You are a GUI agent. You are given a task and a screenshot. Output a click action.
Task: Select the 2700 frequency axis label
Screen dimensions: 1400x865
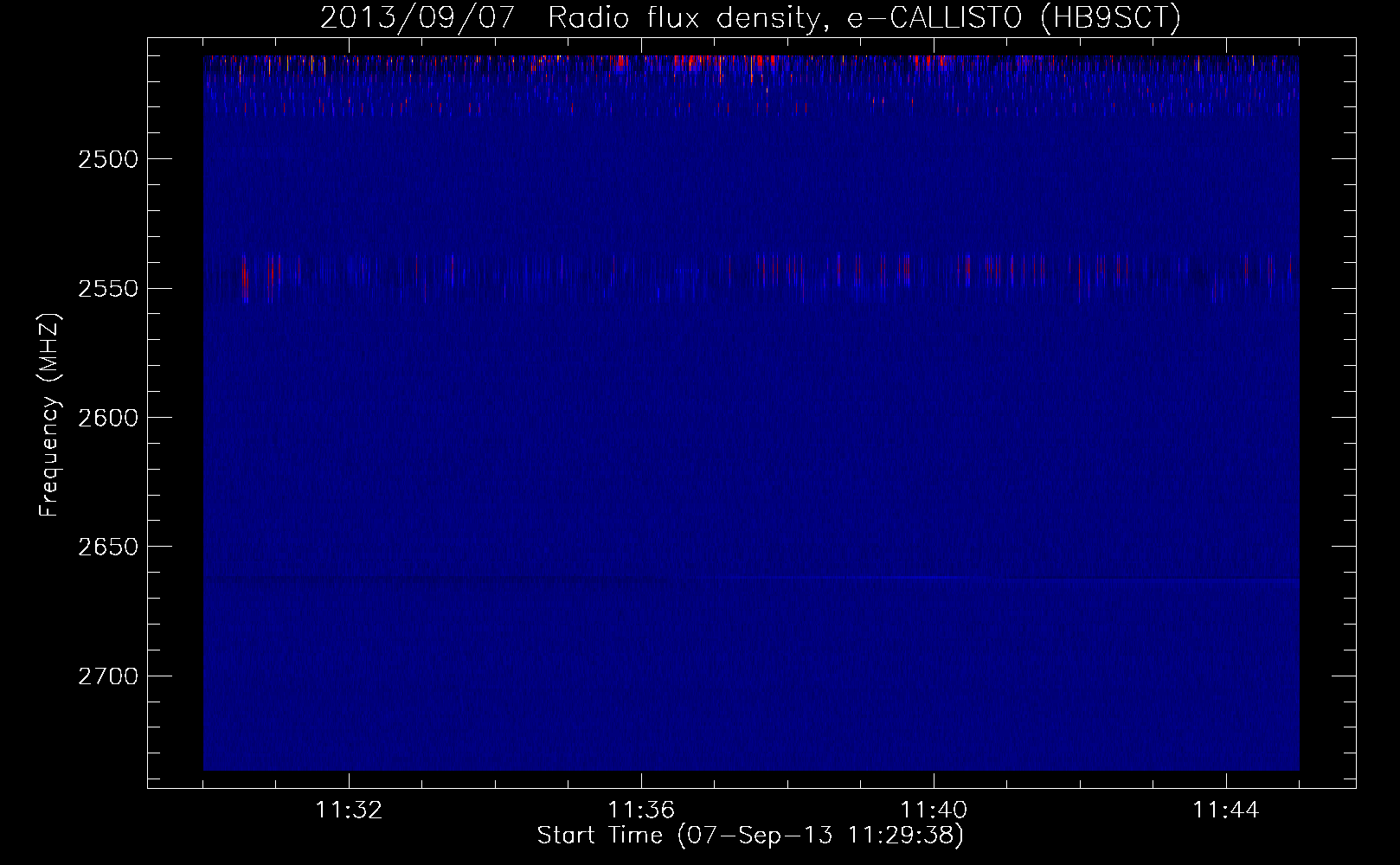[108, 676]
